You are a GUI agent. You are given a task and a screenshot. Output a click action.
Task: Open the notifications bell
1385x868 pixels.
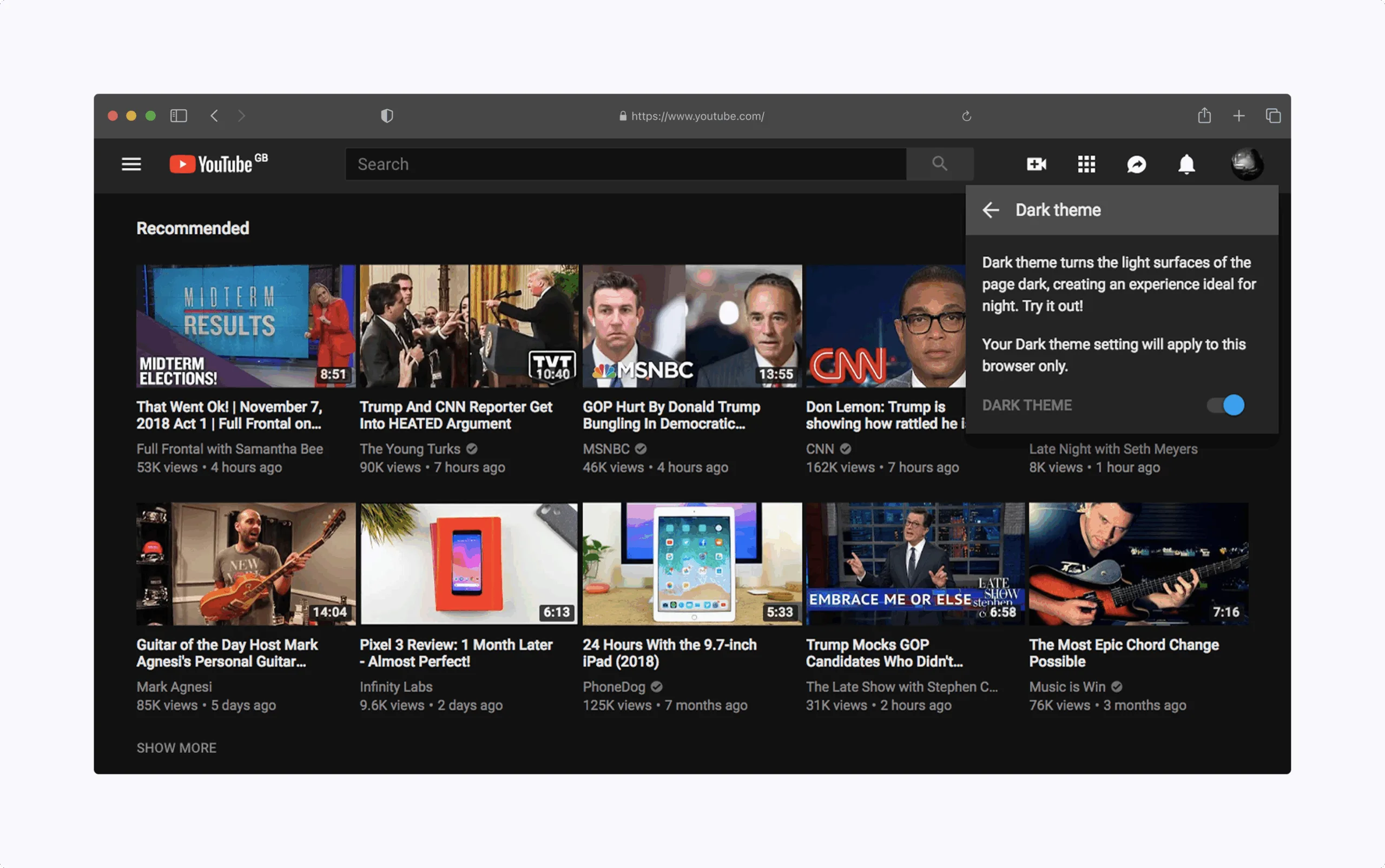click(1186, 164)
